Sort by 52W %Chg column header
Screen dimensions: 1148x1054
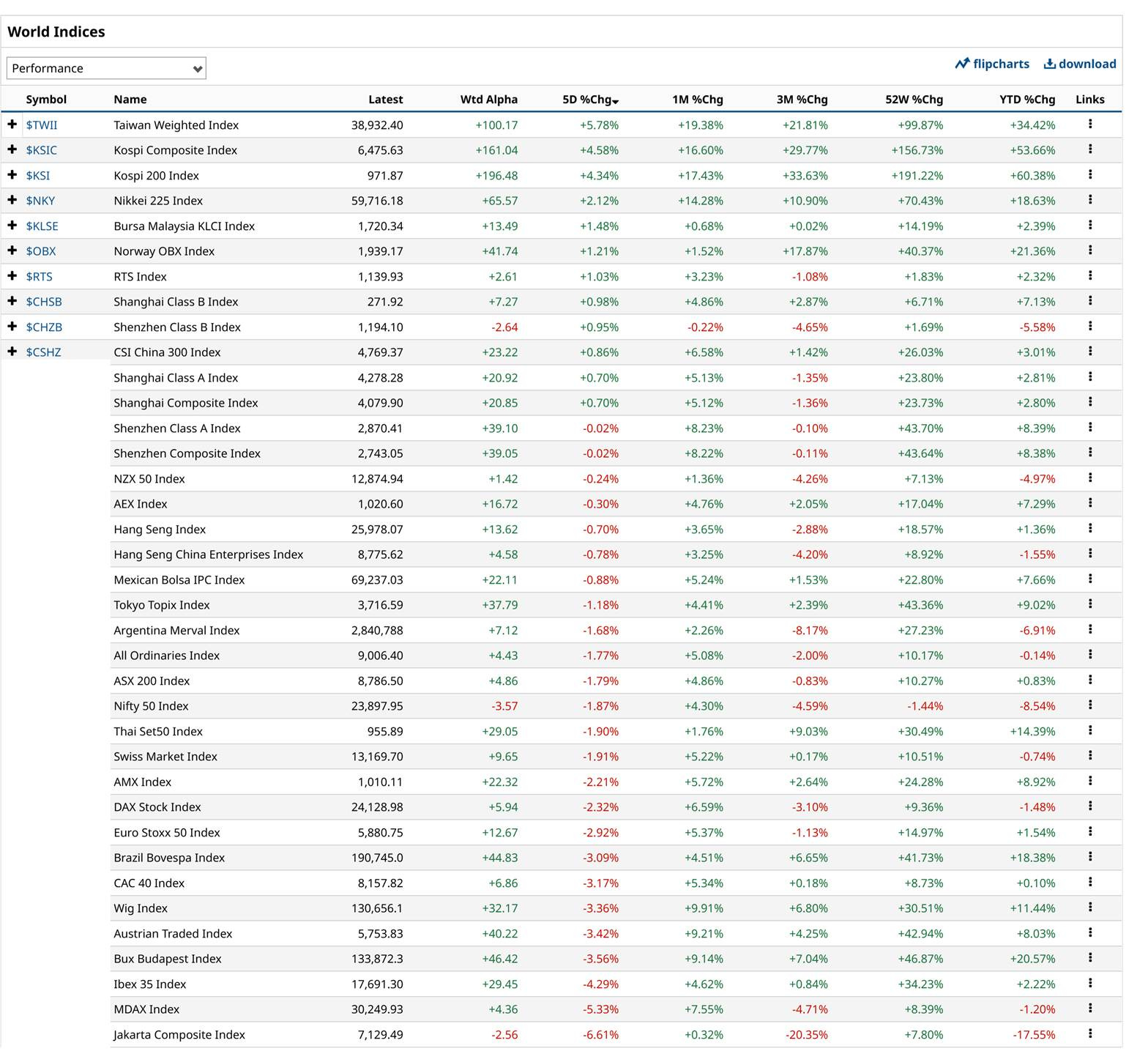point(914,100)
